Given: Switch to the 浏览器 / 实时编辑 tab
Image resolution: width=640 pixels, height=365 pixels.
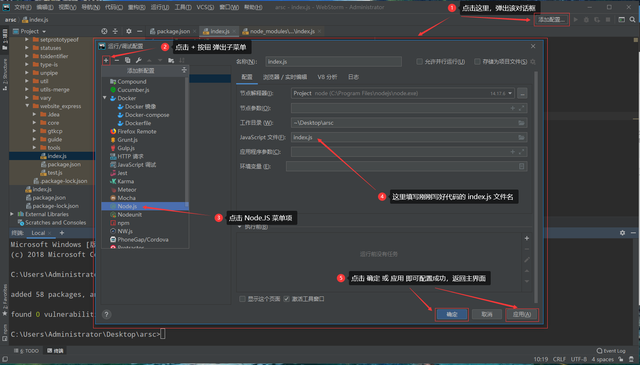Looking at the screenshot, I should pos(284,77).
